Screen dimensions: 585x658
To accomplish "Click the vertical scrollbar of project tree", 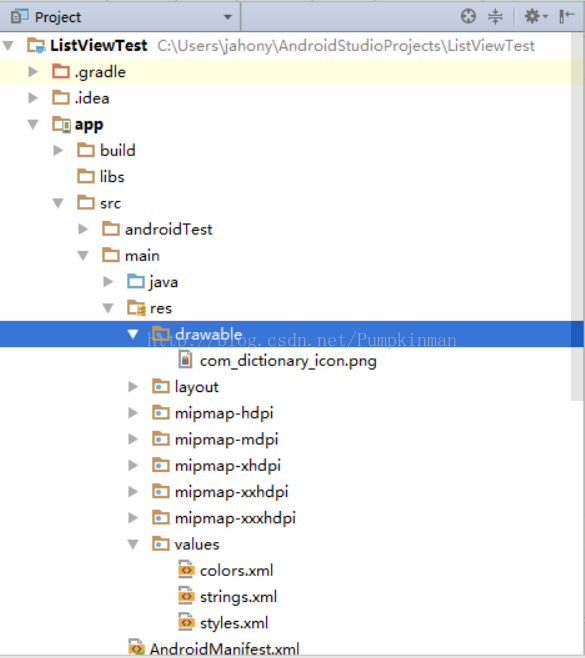I will (577, 216).
